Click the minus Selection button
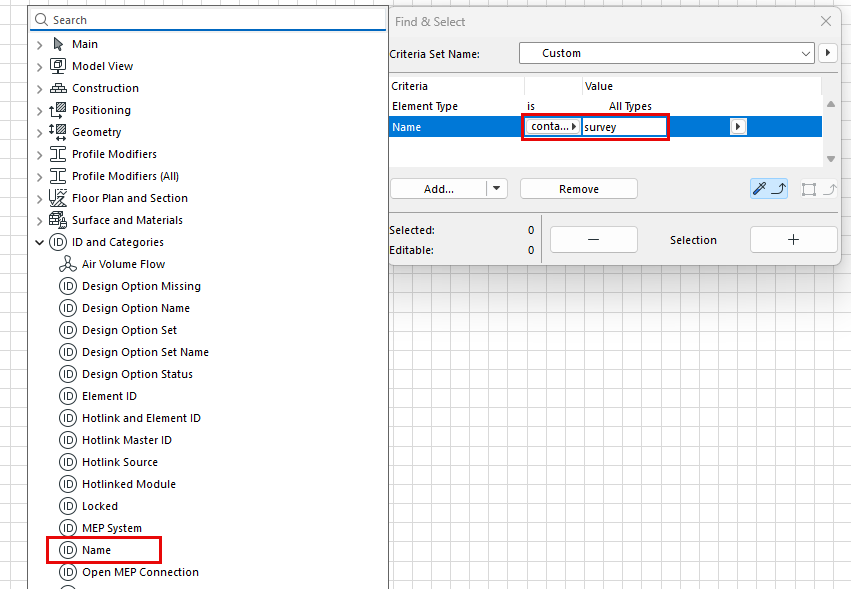Viewport: 851px width, 589px height. [x=593, y=240]
